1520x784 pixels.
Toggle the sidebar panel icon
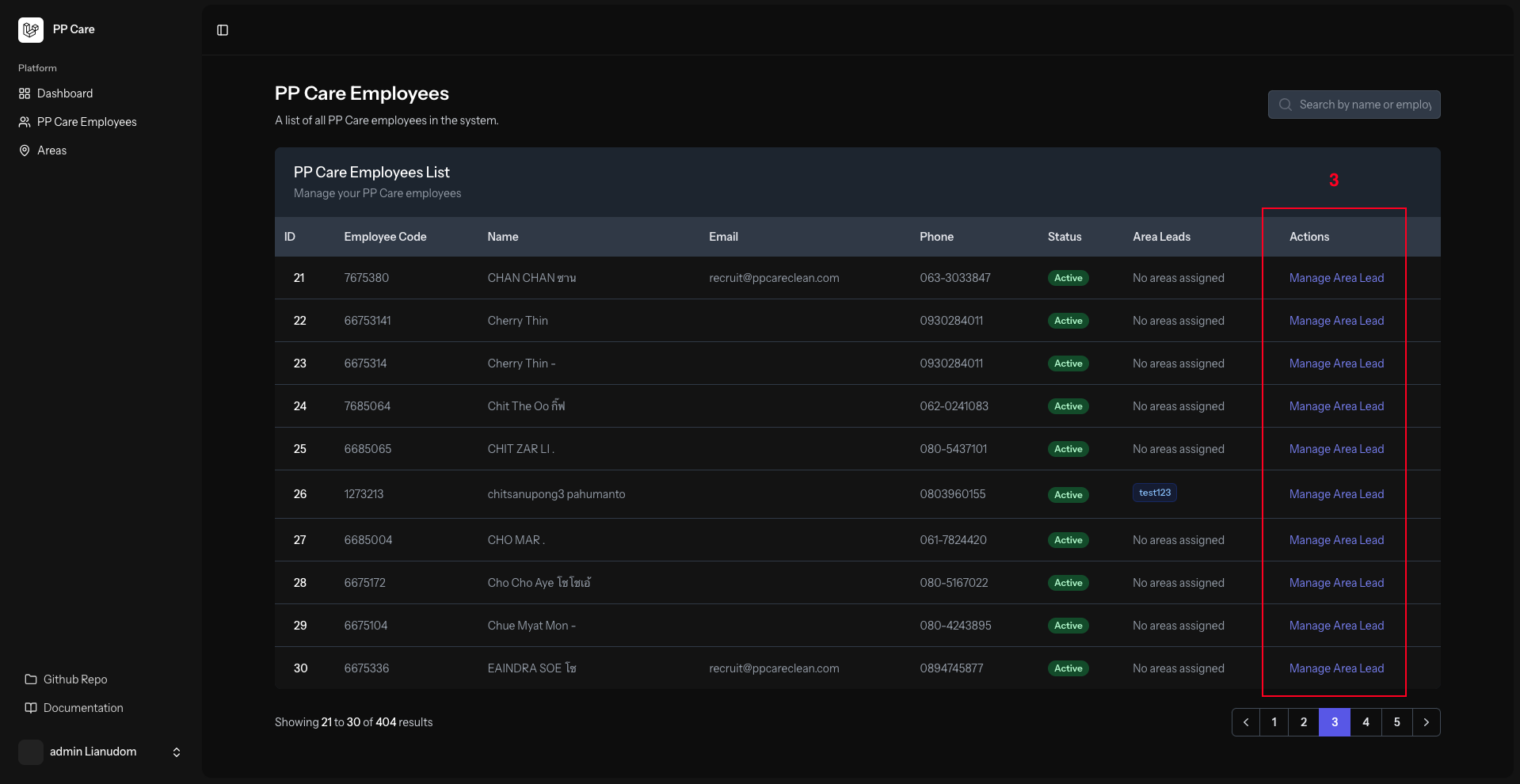(223, 30)
